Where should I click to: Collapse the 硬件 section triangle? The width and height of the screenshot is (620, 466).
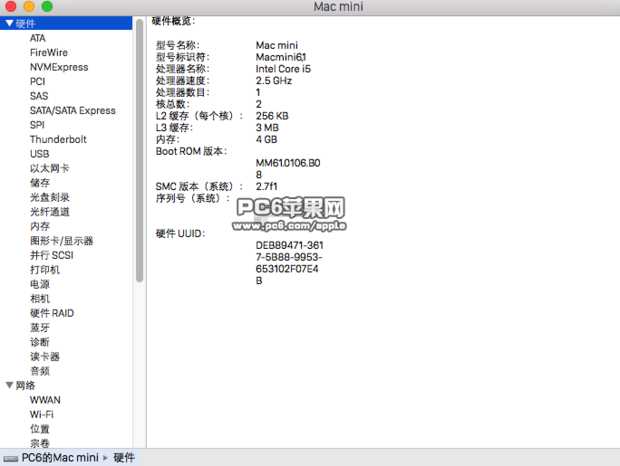9,23
